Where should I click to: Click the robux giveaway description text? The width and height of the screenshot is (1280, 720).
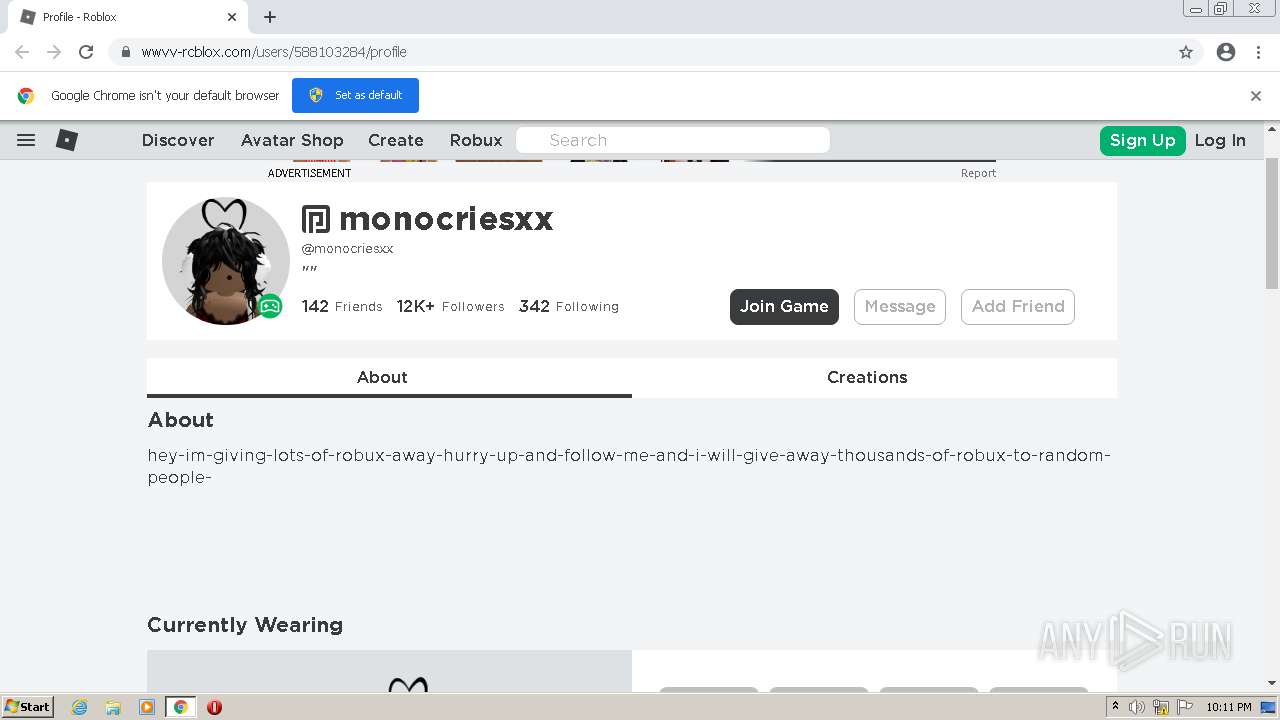tap(629, 466)
